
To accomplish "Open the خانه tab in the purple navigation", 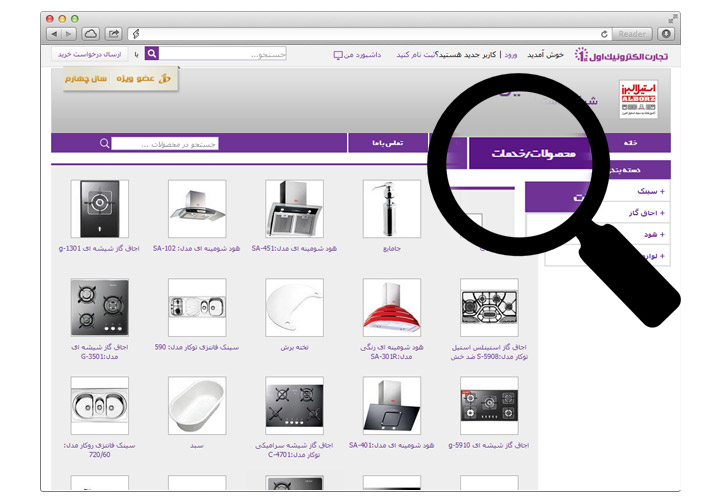I will 630,143.
